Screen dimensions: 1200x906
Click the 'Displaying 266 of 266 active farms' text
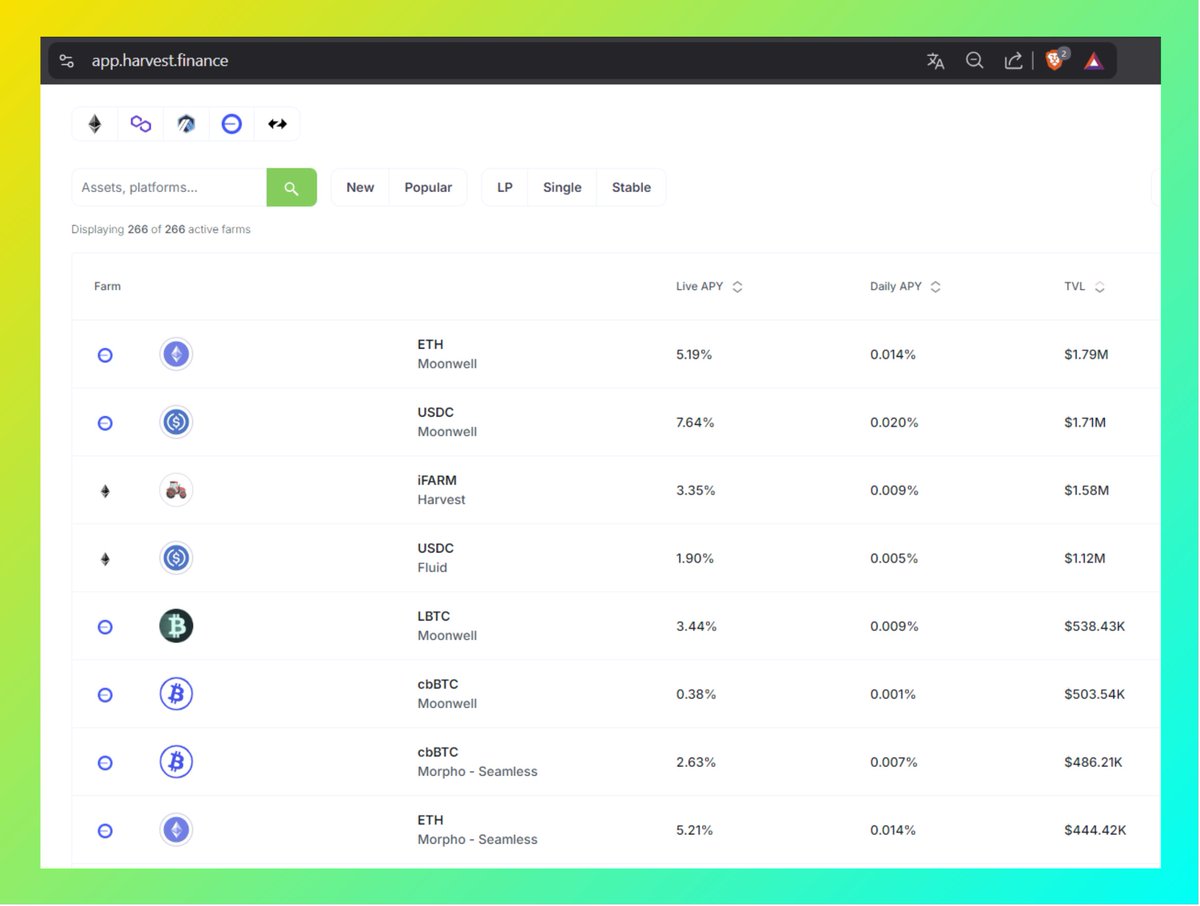click(161, 229)
